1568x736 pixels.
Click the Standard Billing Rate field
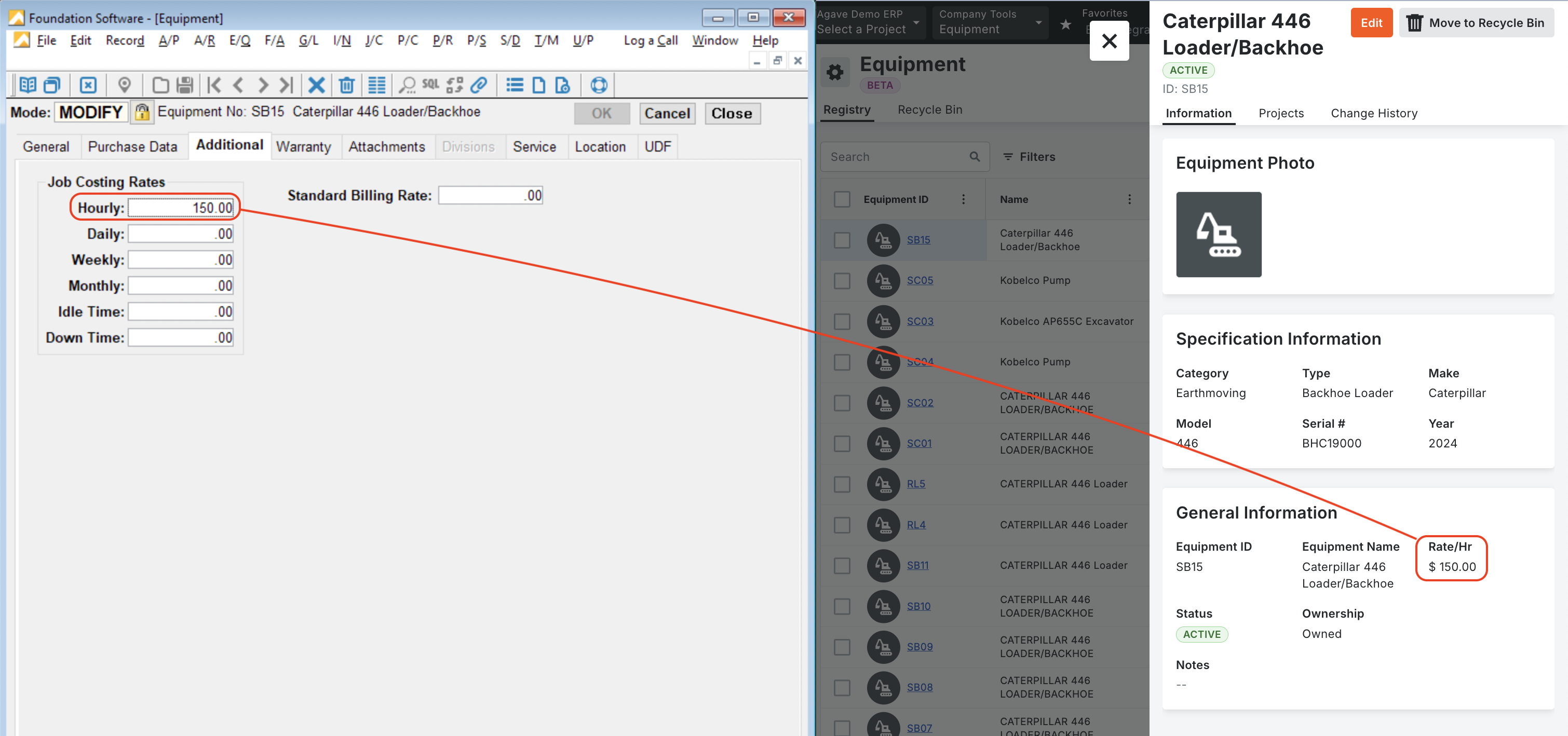click(x=490, y=195)
